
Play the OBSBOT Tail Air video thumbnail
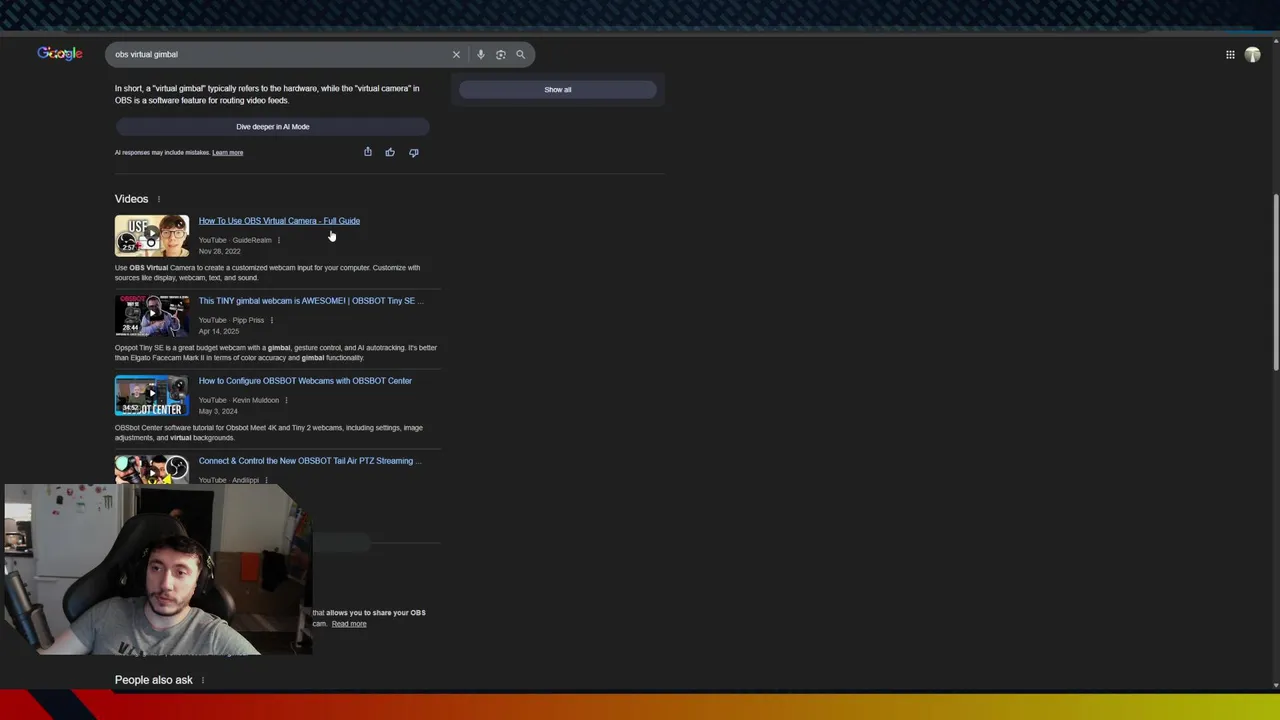152,470
